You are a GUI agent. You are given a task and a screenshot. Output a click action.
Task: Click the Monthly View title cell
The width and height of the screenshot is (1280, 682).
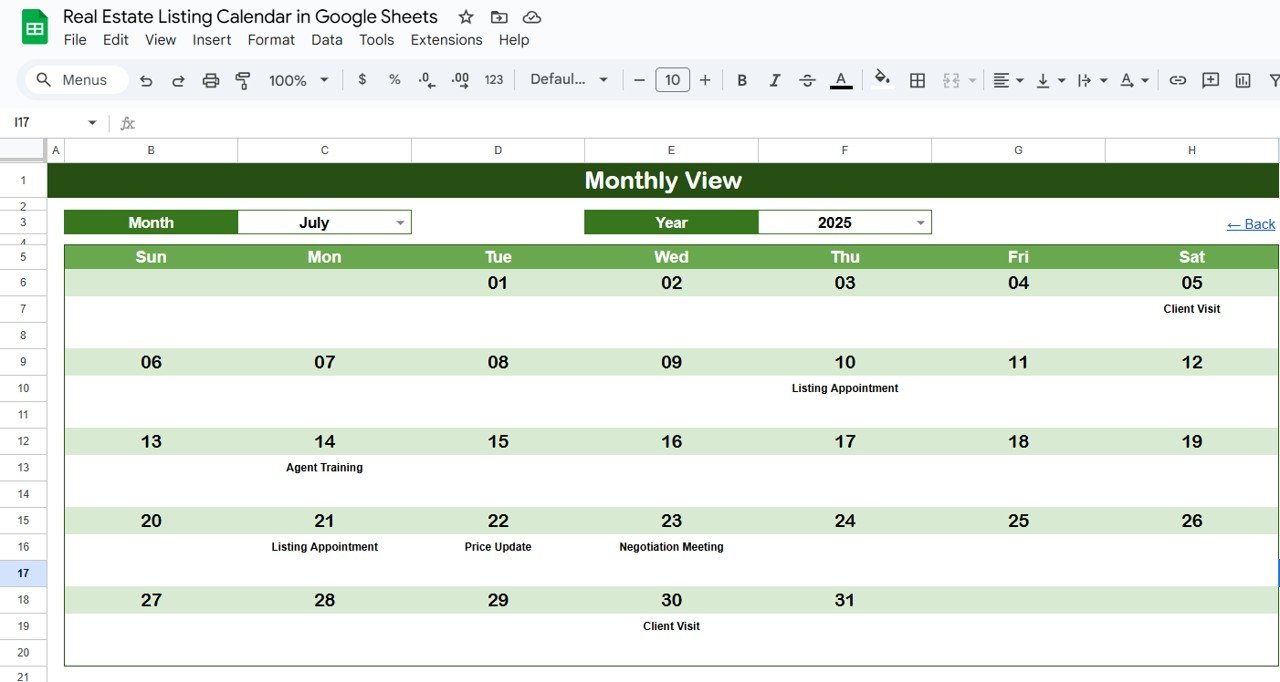[x=663, y=180]
